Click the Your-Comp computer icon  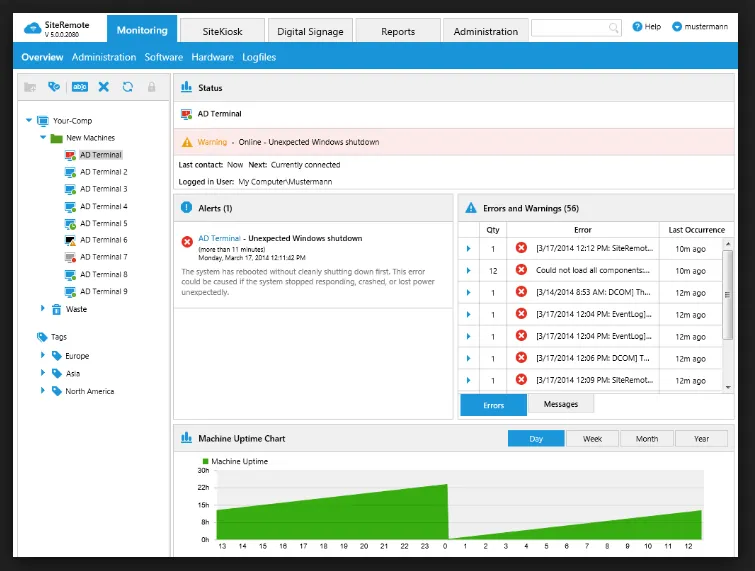pos(43,120)
